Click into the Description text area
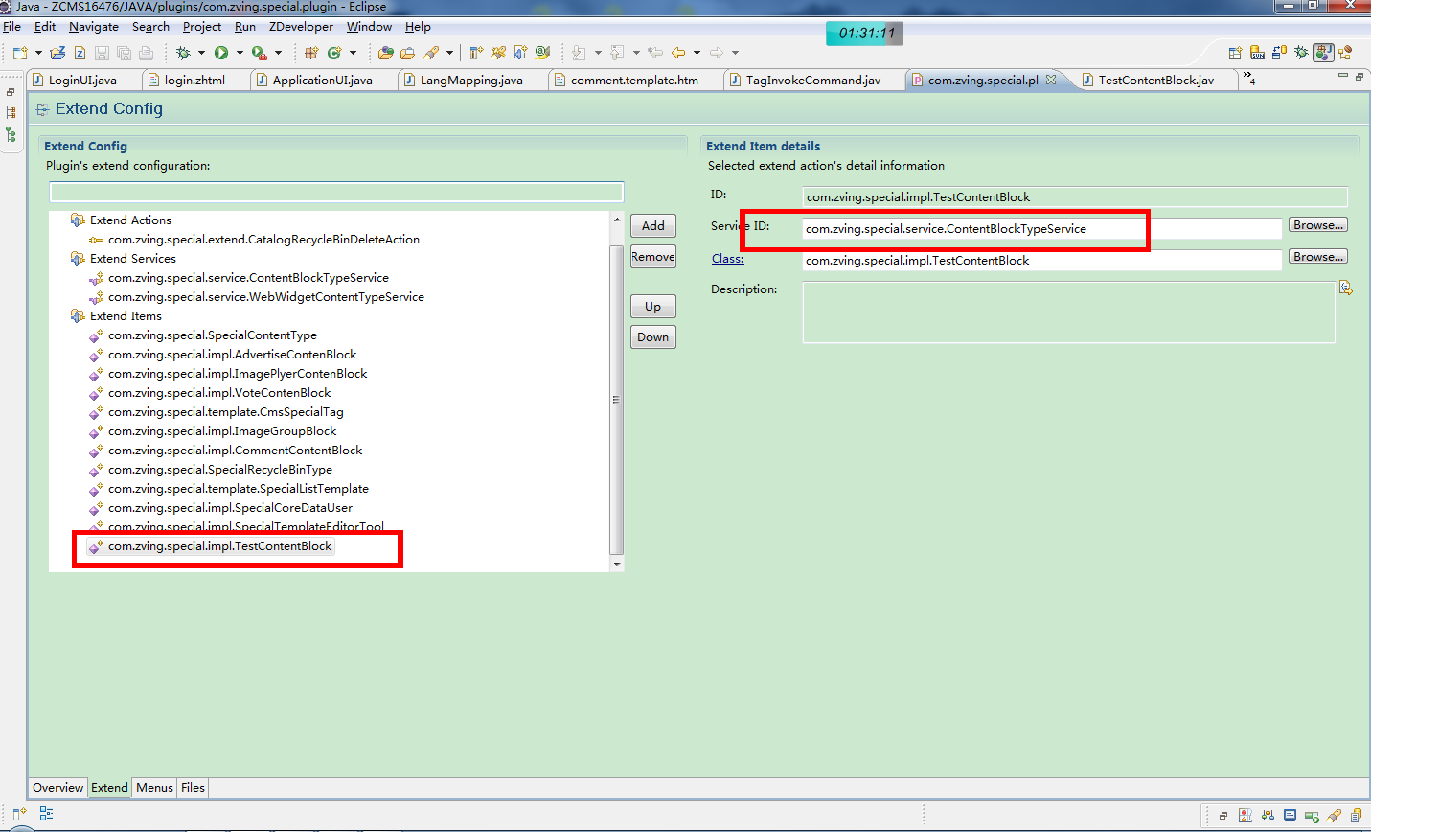Viewport: 1431px width, 832px height. tap(1068, 313)
